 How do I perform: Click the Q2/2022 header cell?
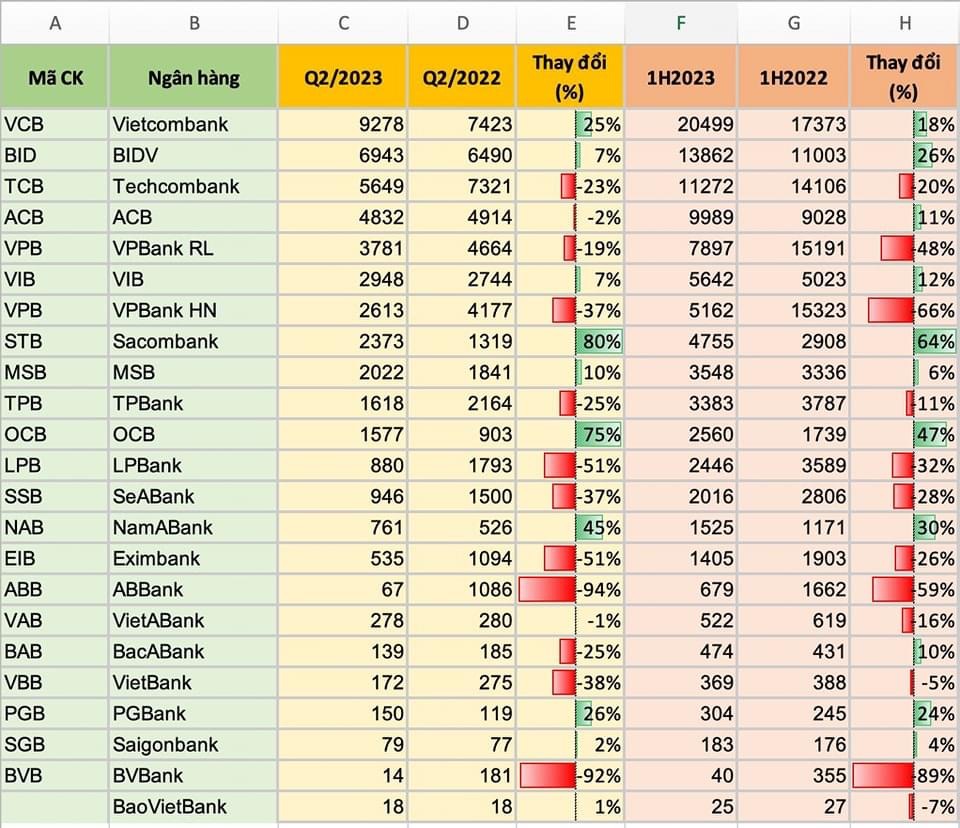click(x=462, y=77)
